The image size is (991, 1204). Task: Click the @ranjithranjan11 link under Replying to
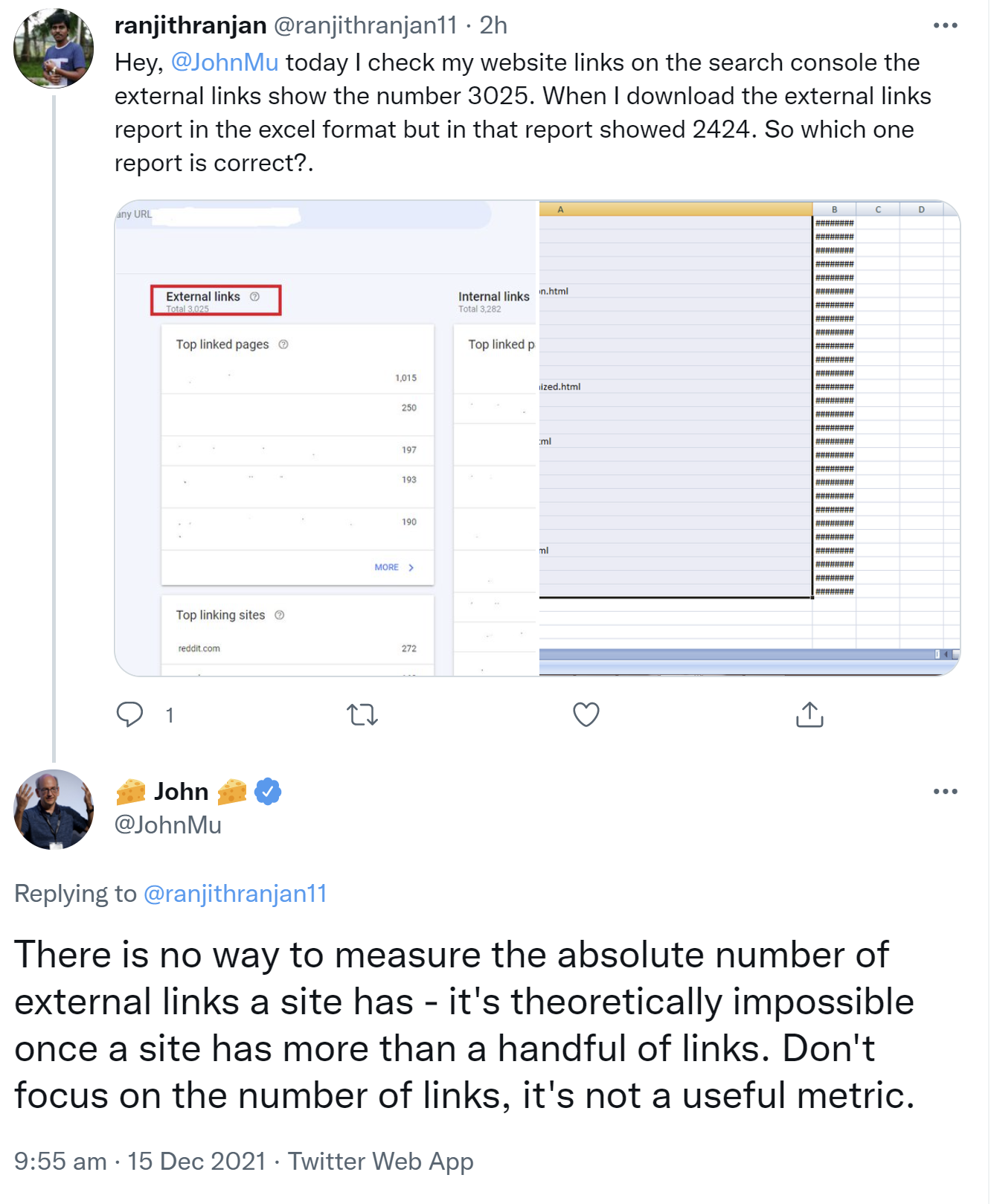pyautogui.click(x=235, y=894)
